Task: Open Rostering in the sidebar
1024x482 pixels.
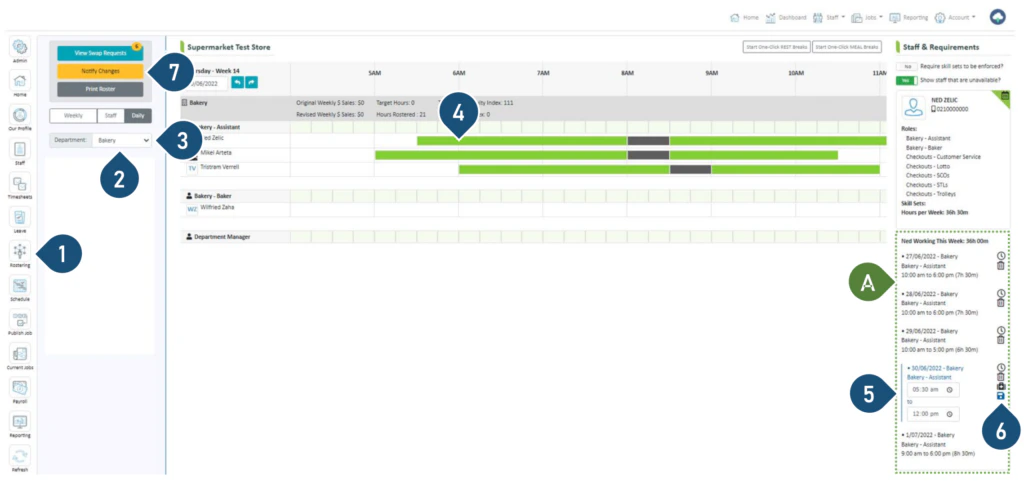Action: point(20,251)
